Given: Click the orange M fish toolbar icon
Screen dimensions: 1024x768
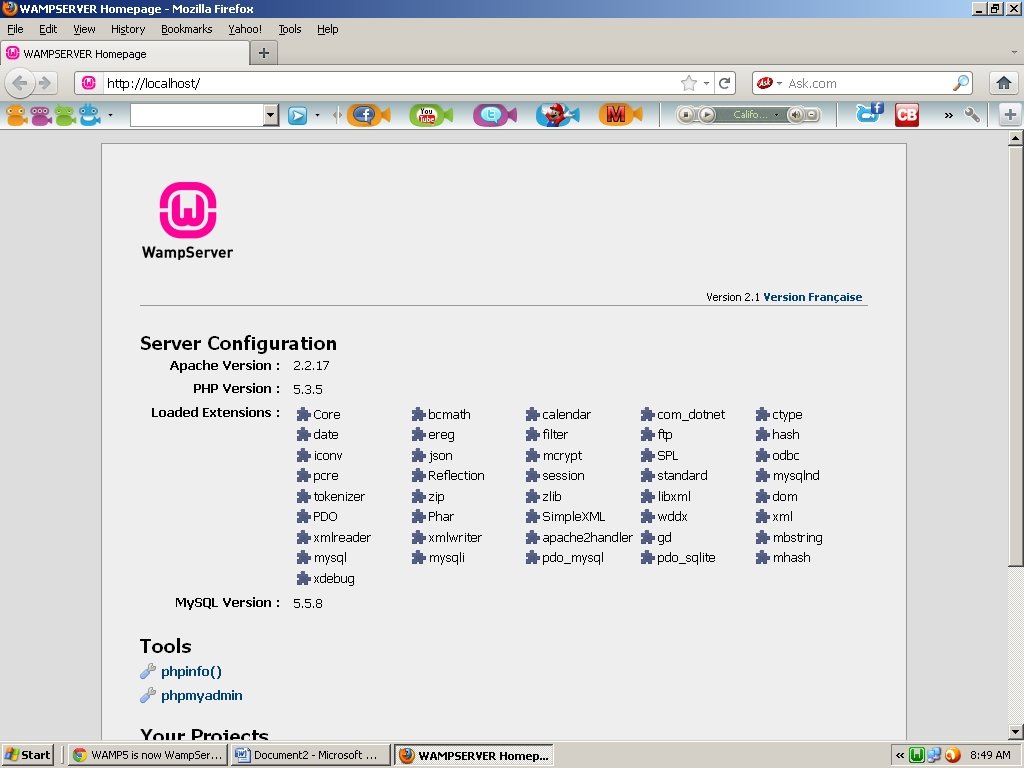Looking at the screenshot, I should coord(620,116).
